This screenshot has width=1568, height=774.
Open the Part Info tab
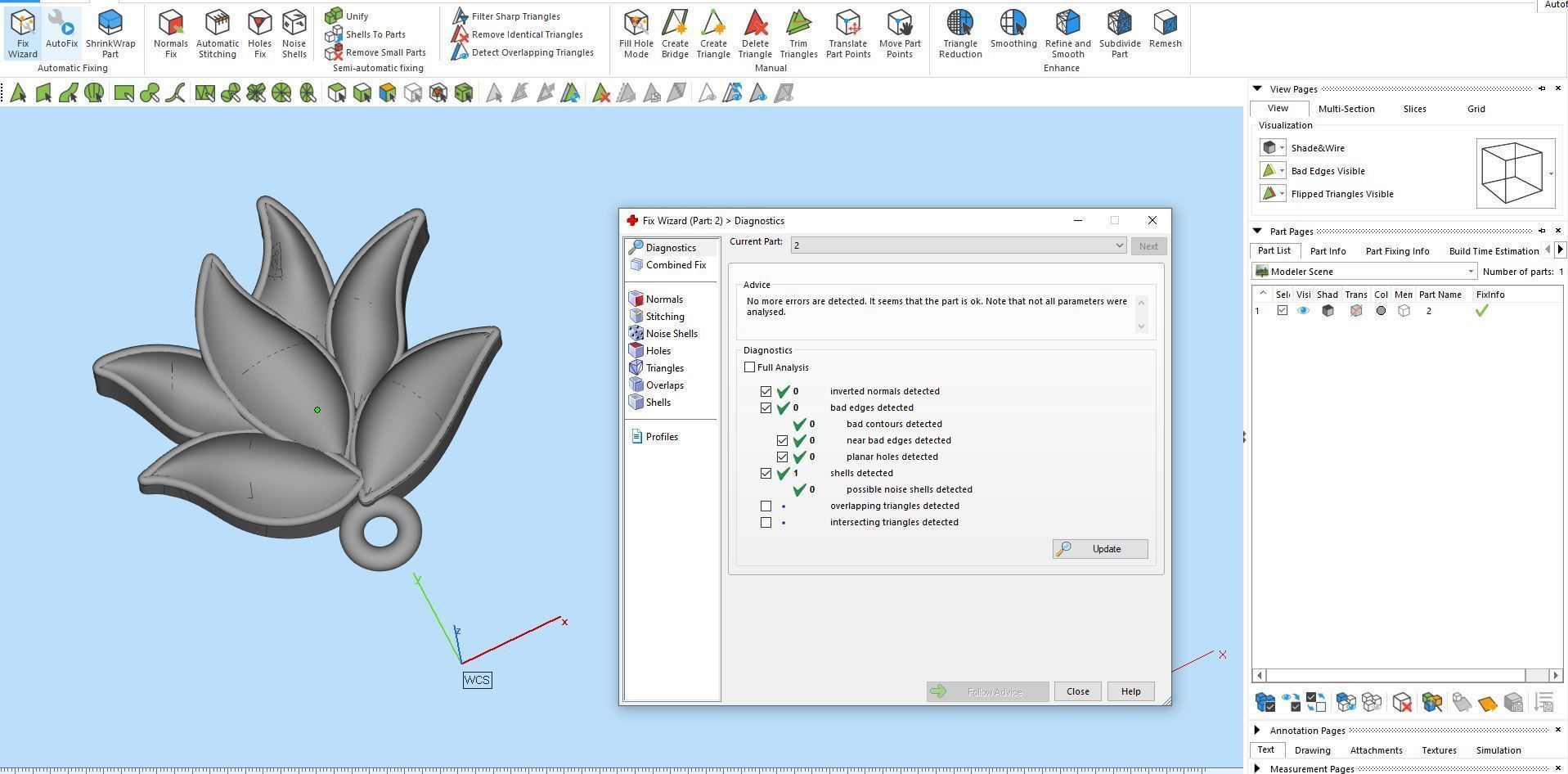coord(1328,251)
